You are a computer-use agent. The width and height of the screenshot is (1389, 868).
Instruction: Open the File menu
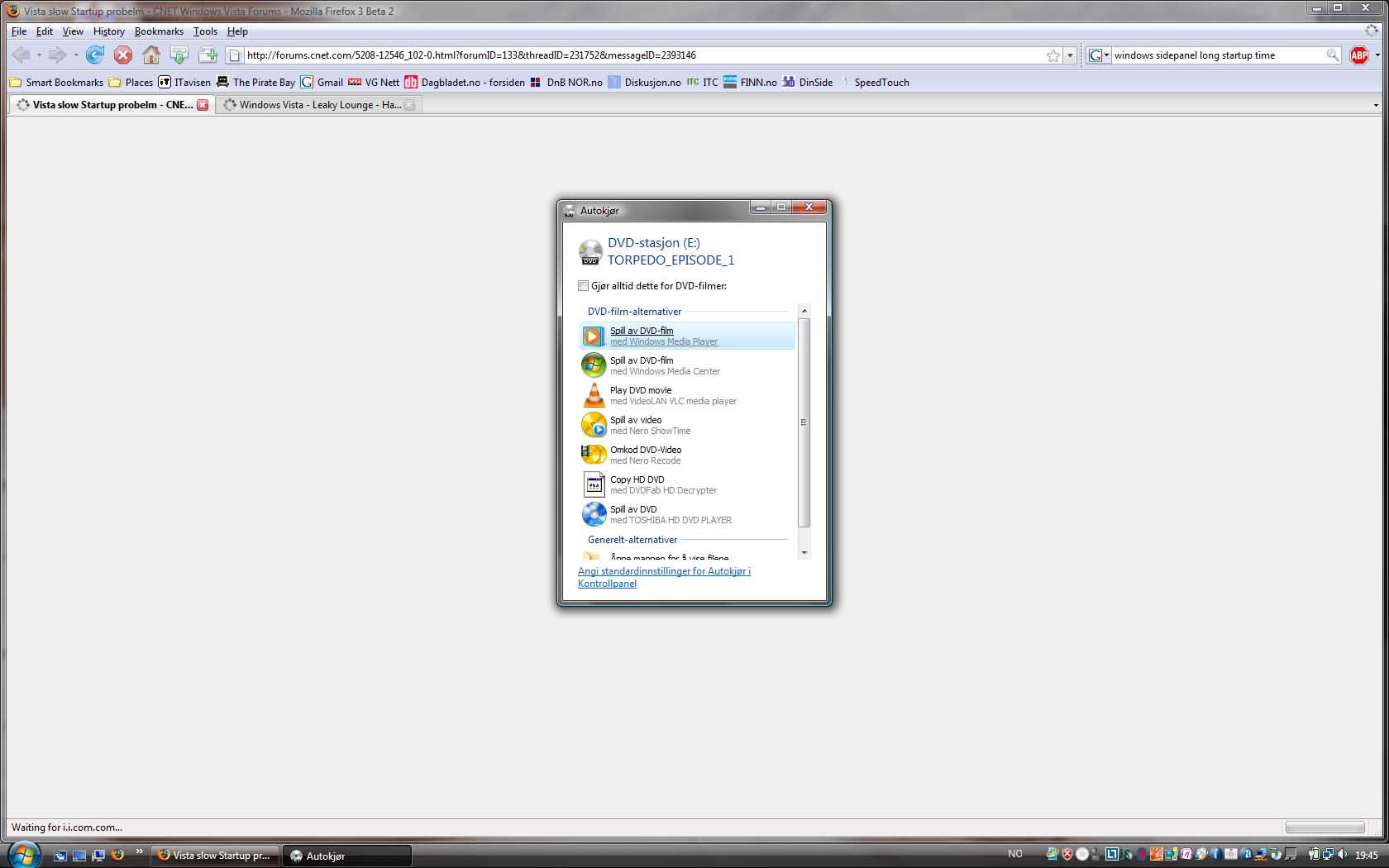tap(19, 31)
